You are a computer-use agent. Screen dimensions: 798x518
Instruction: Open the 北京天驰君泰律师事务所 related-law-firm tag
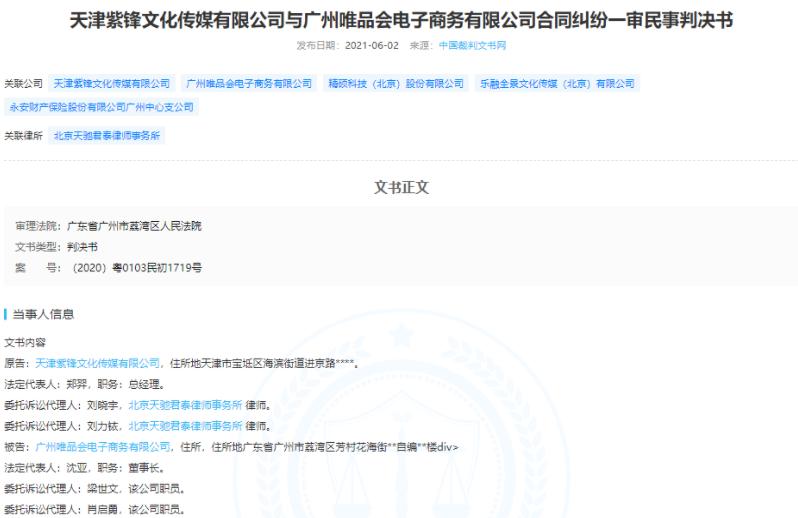point(107,136)
